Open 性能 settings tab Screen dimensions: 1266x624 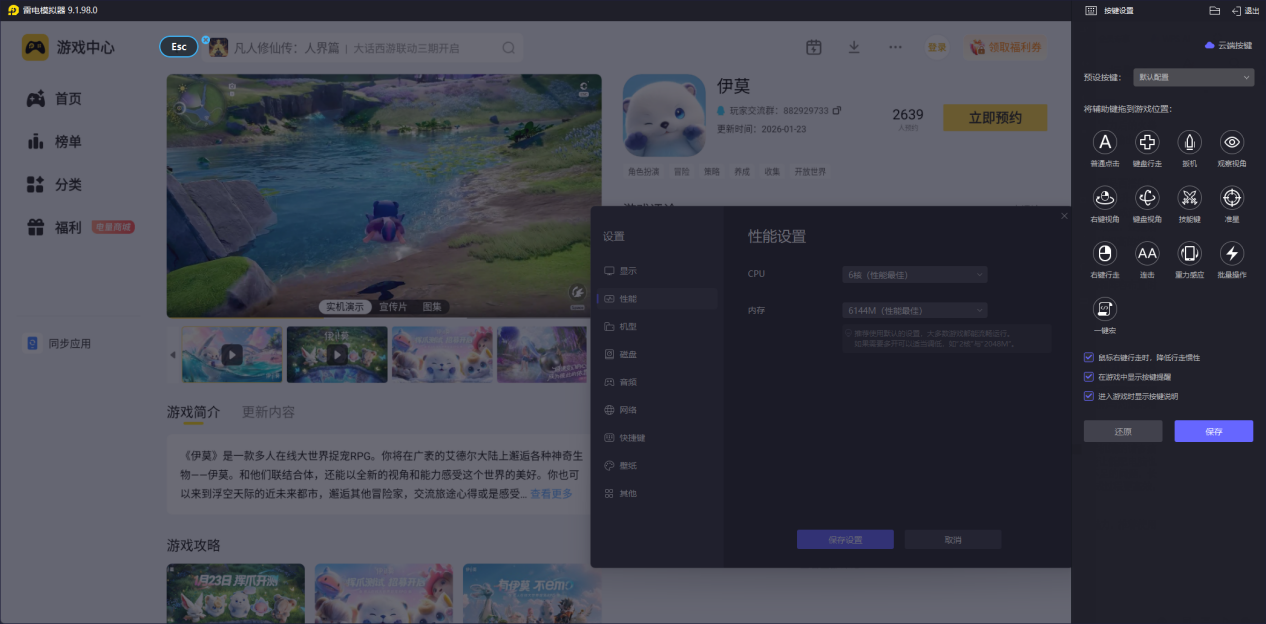point(656,299)
